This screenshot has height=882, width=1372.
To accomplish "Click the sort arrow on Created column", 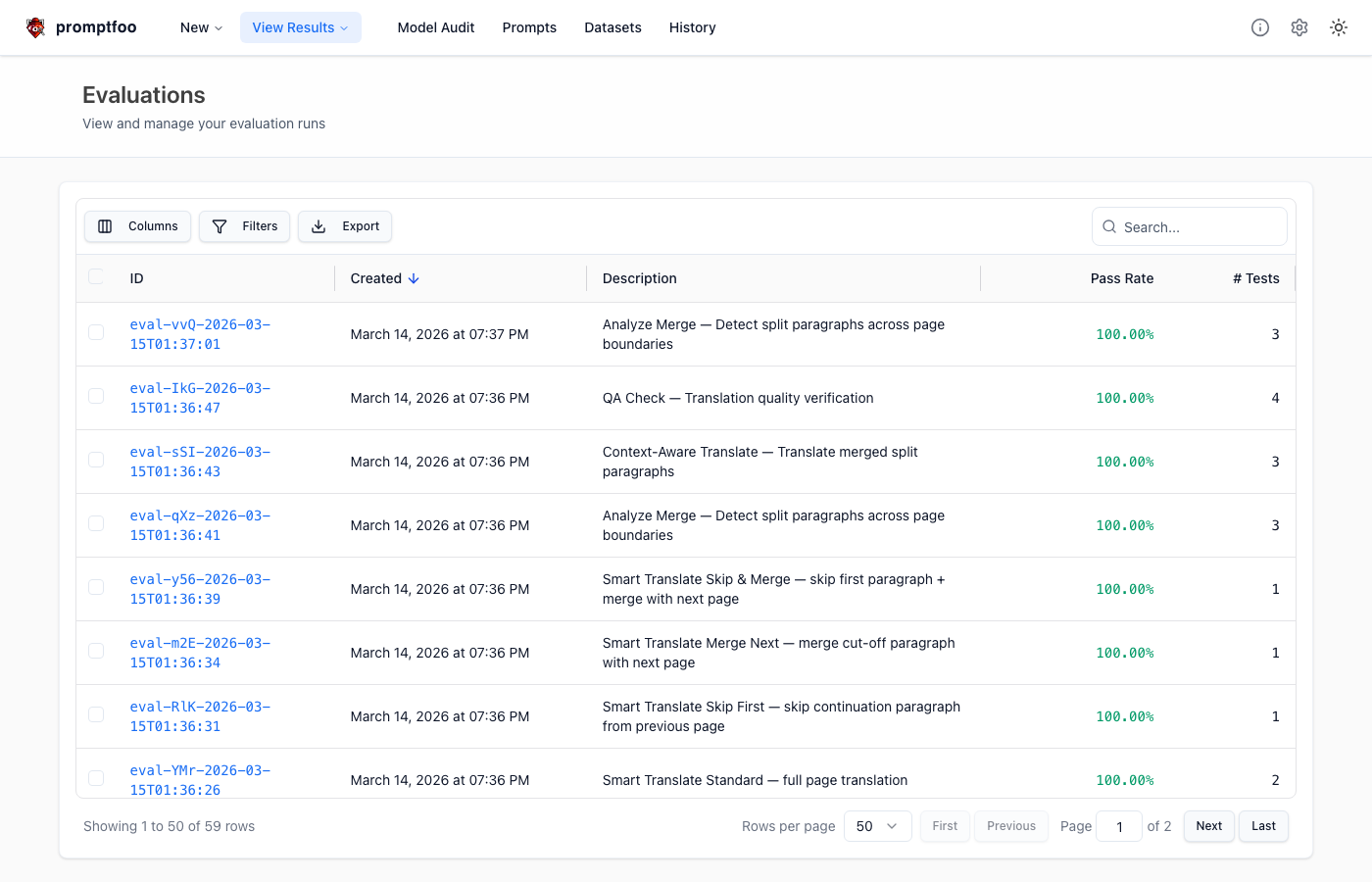I will 414,278.
